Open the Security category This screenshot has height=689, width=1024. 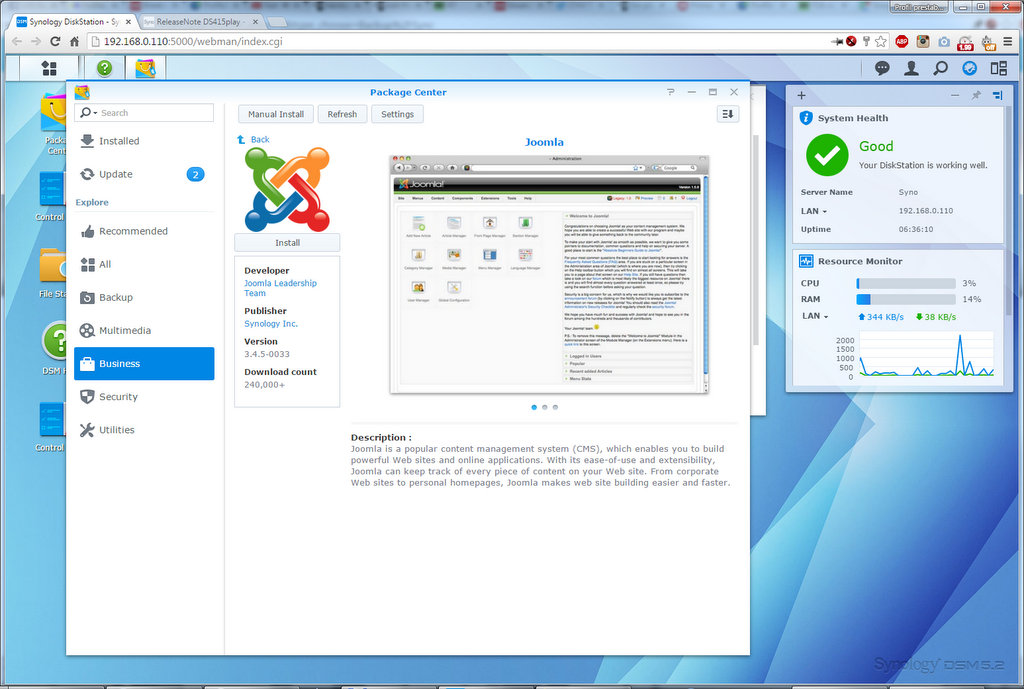coord(144,397)
